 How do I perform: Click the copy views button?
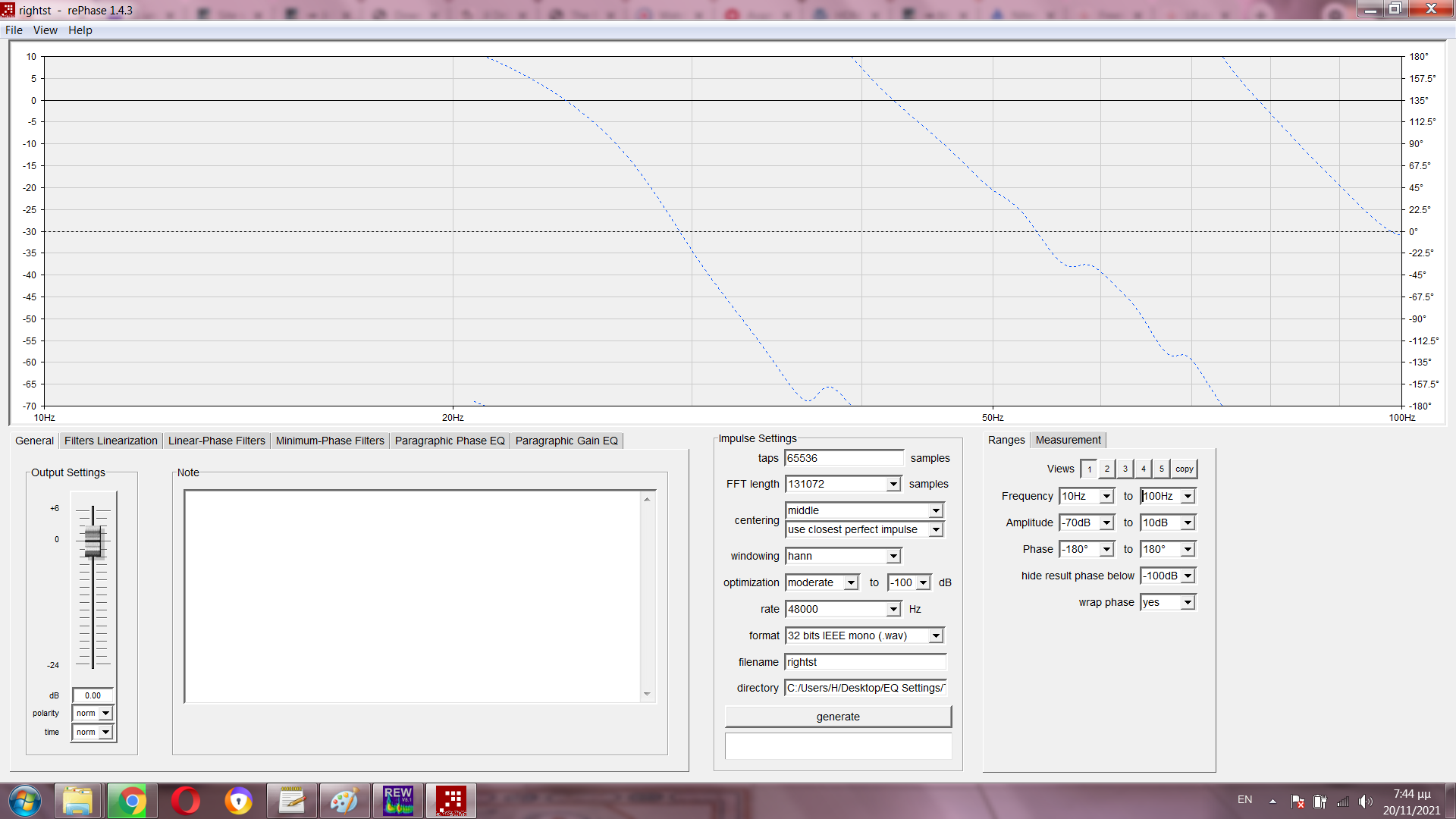point(1185,469)
